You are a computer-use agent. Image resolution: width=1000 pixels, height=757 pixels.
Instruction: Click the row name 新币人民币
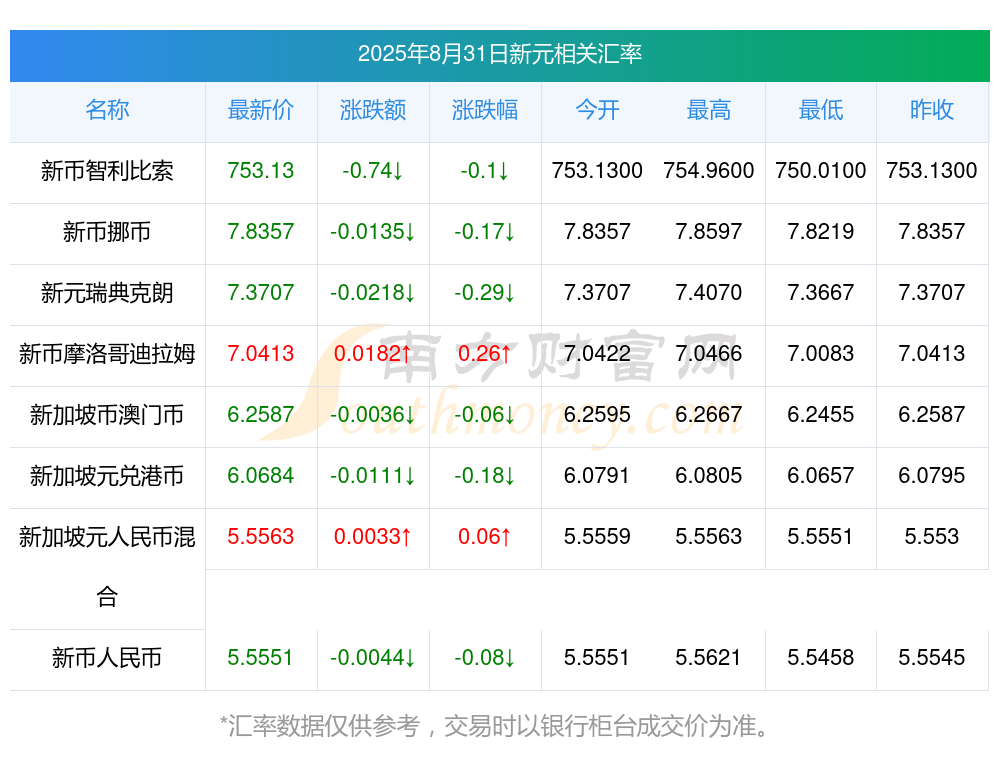coord(107,658)
